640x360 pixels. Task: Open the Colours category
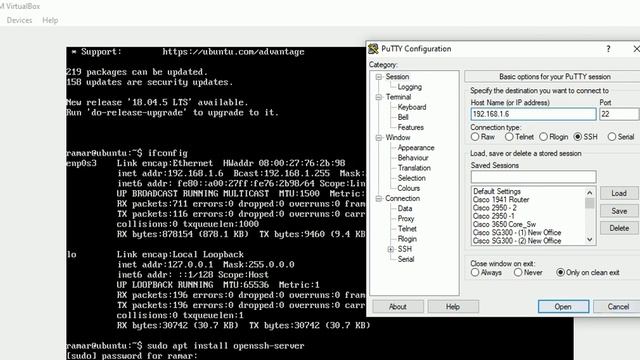pos(409,188)
